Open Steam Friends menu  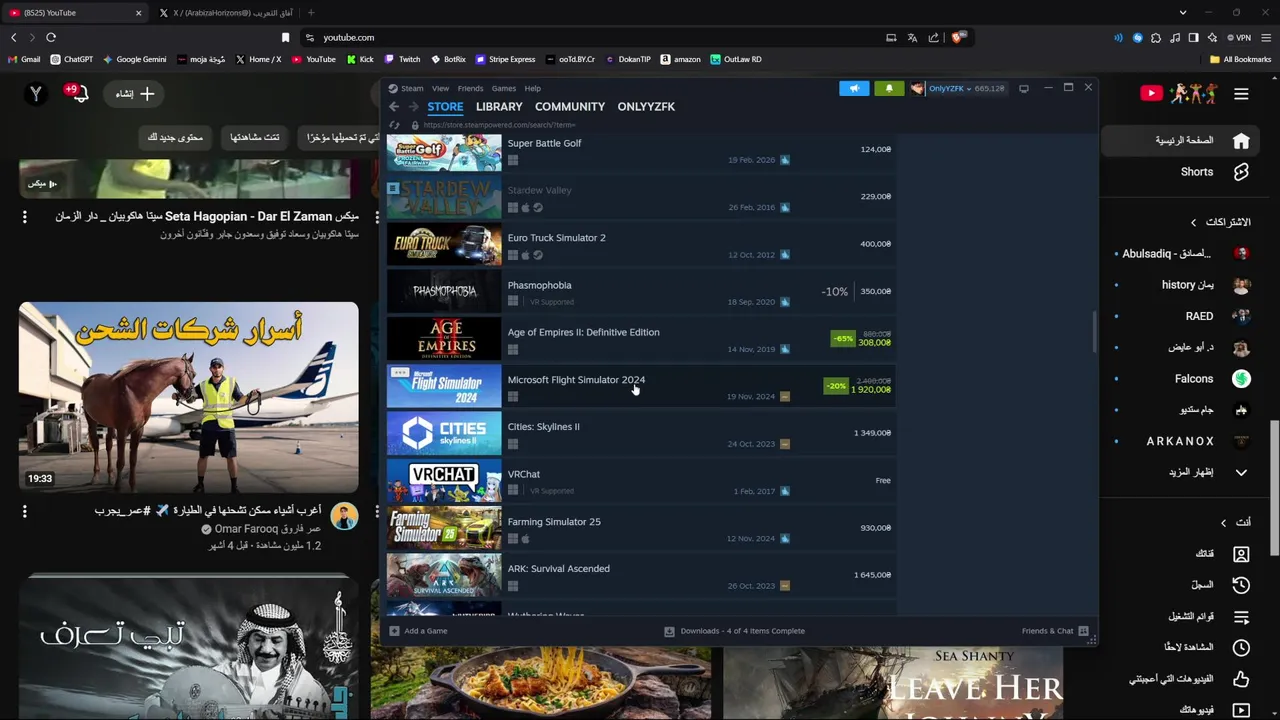[470, 88]
